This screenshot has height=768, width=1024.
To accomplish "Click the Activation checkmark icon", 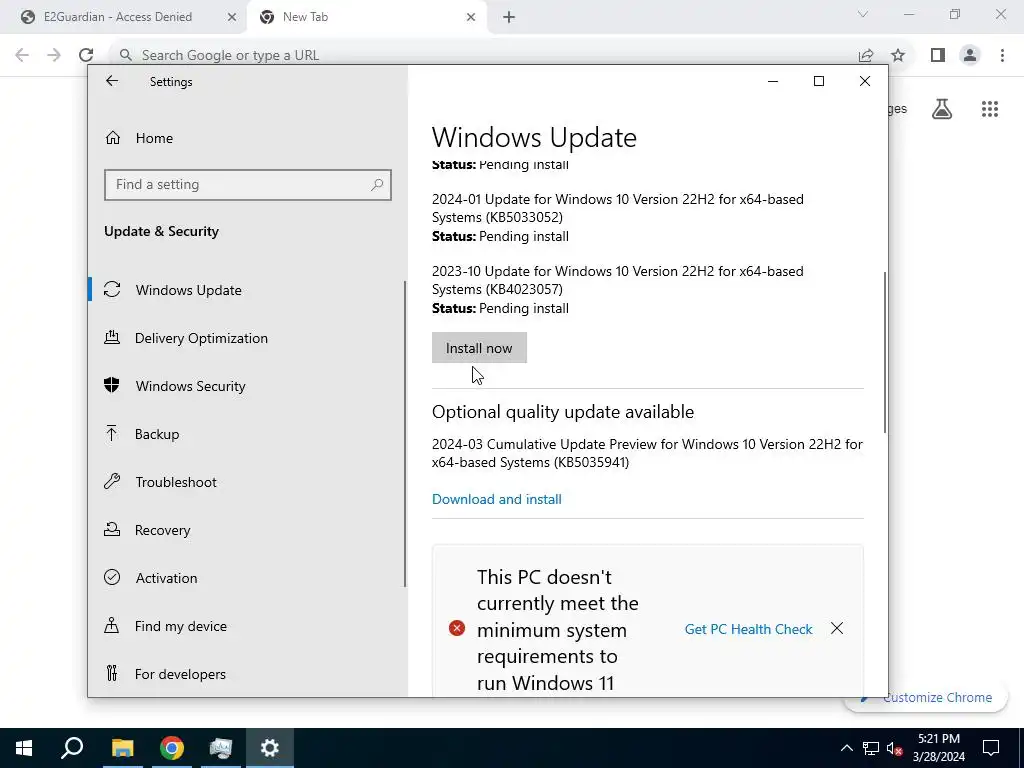I will pyautogui.click(x=112, y=577).
